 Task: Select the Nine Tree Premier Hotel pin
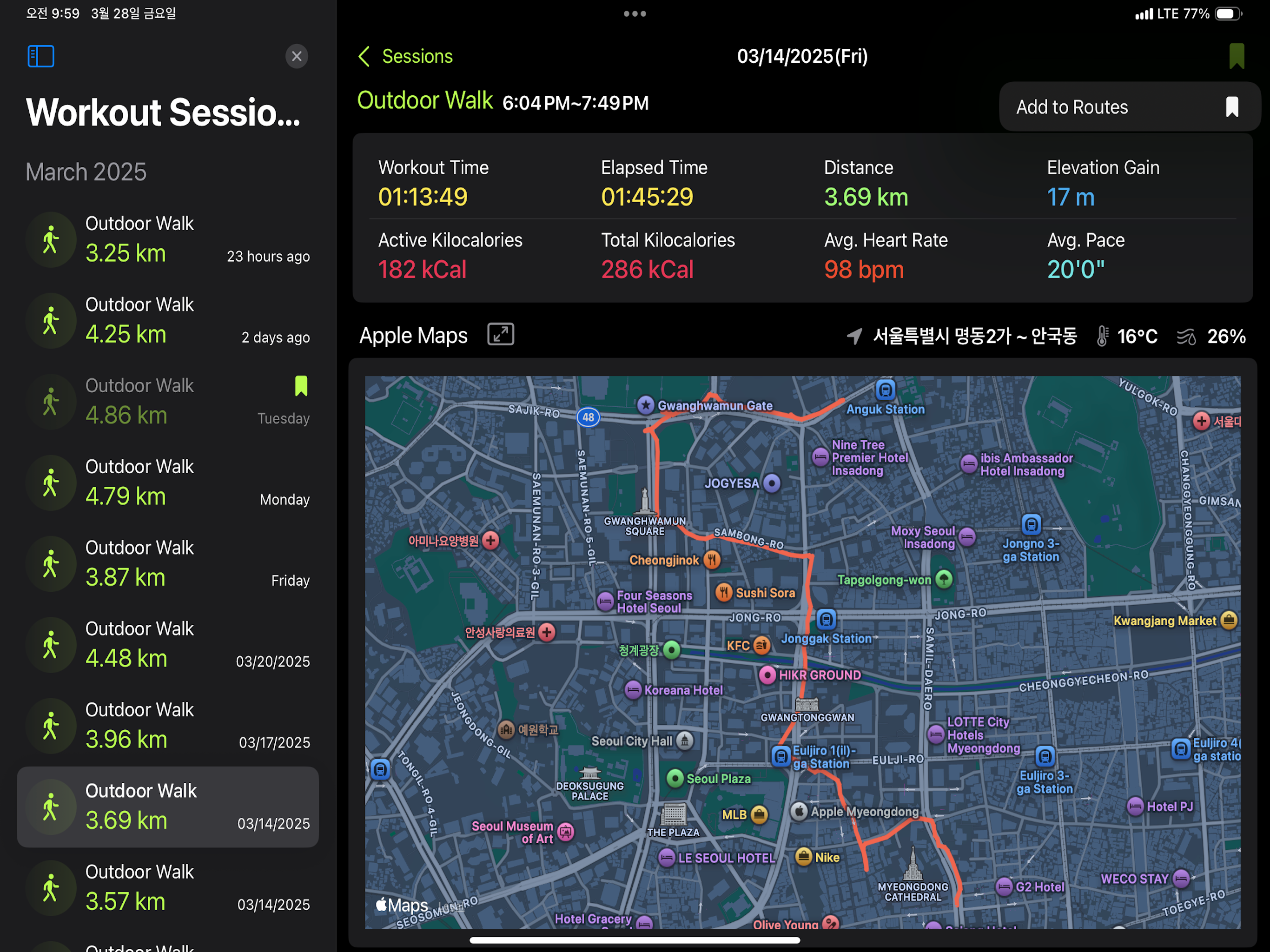[x=820, y=457]
